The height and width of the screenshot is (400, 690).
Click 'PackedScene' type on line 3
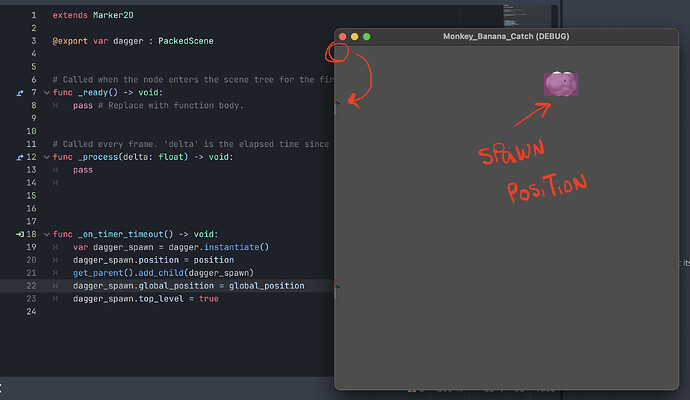click(186, 41)
